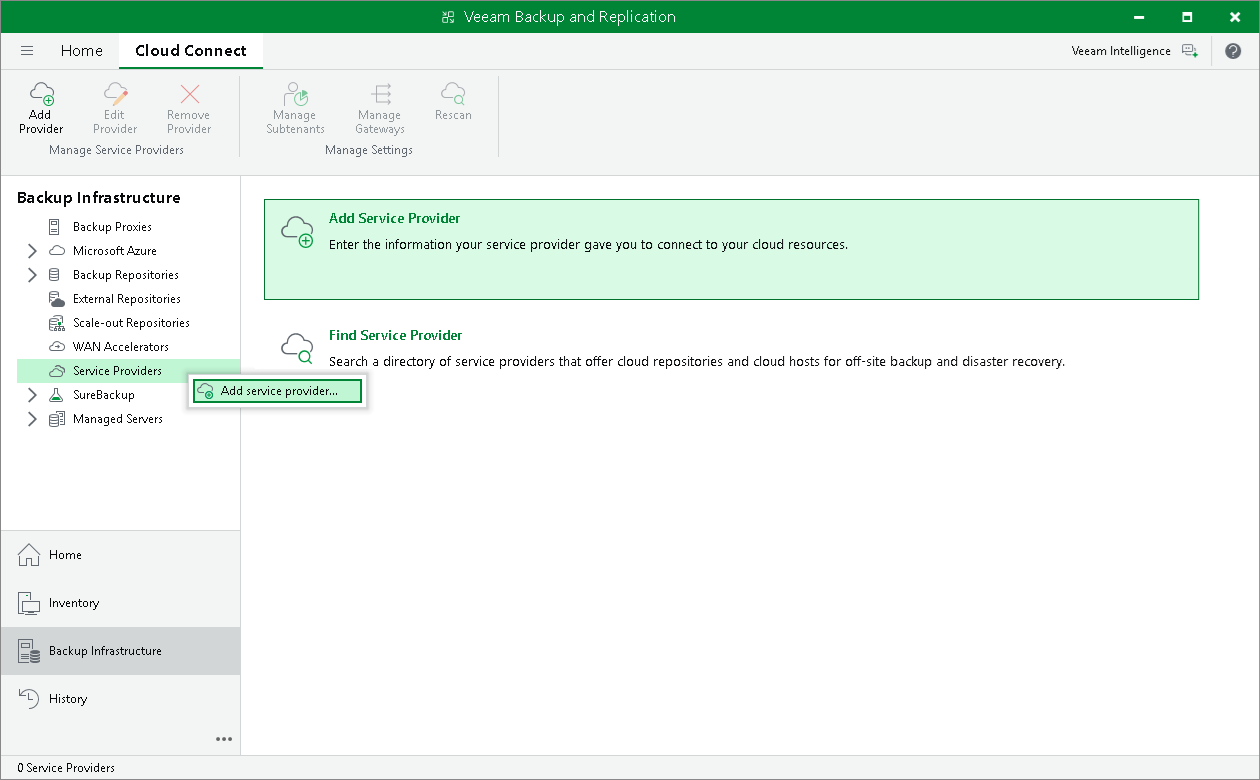Select Service Providers in the tree
This screenshot has width=1260, height=780.
pos(117,371)
